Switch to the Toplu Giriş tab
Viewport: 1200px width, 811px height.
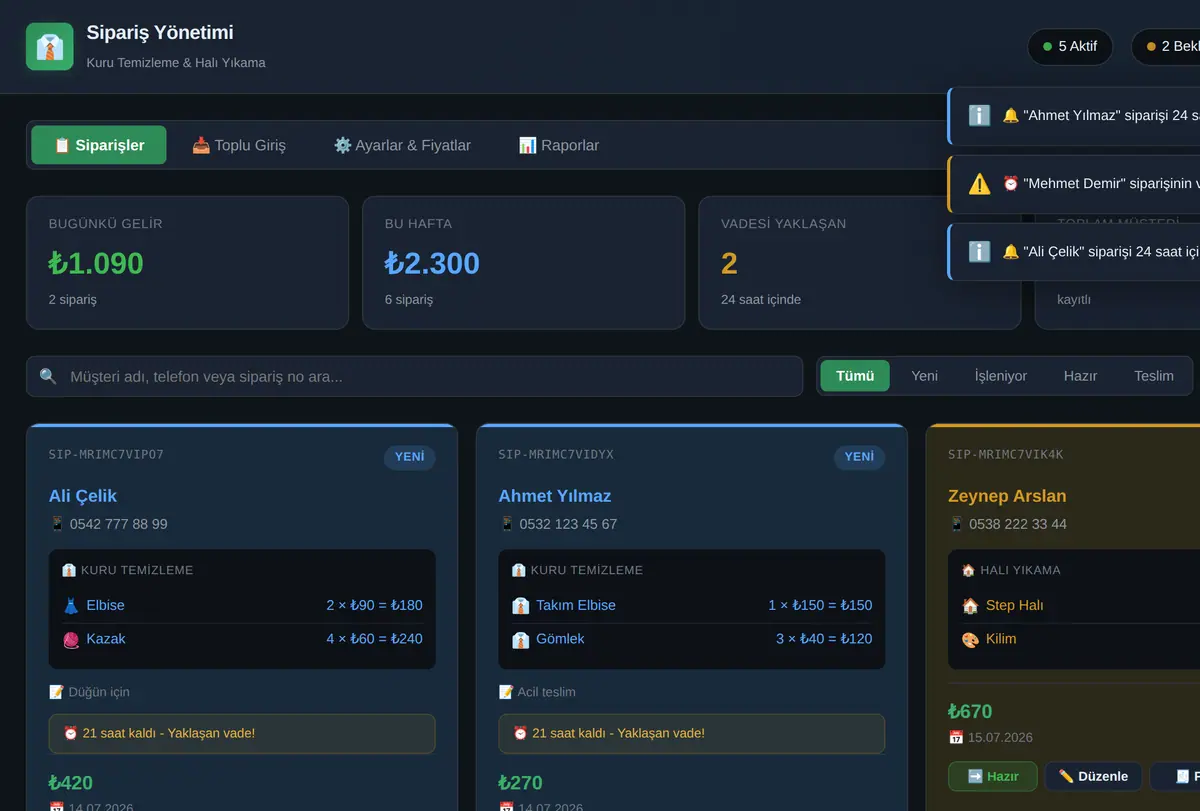(x=239, y=145)
